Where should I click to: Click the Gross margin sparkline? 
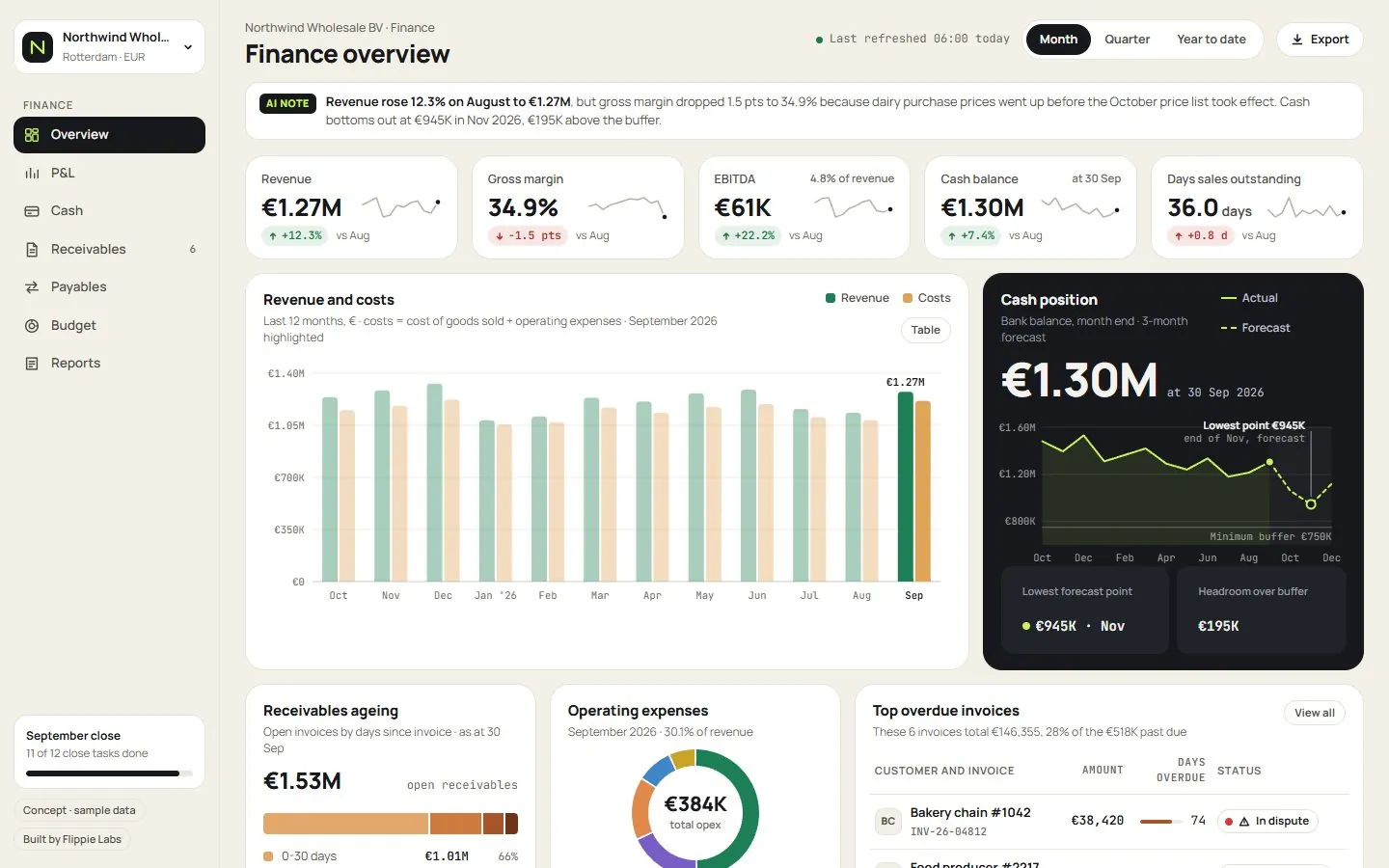click(x=628, y=206)
